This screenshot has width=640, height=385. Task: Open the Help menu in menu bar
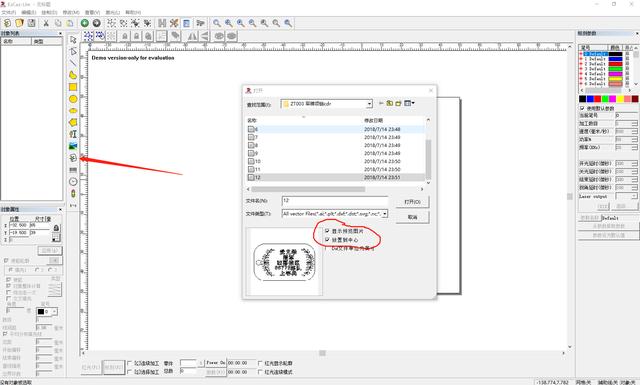(x=133, y=13)
